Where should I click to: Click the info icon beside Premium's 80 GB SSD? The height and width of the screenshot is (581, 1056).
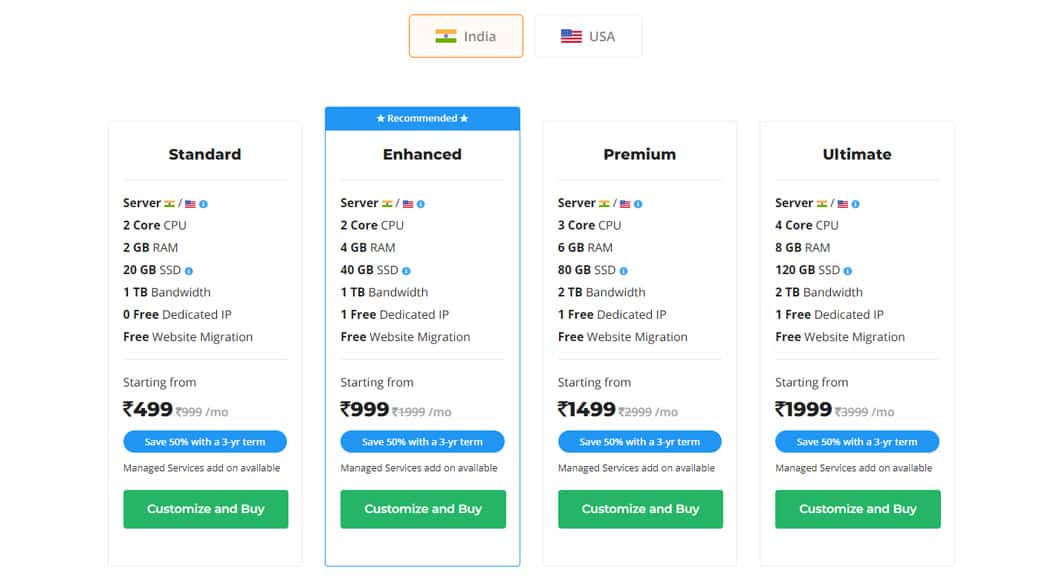click(624, 270)
